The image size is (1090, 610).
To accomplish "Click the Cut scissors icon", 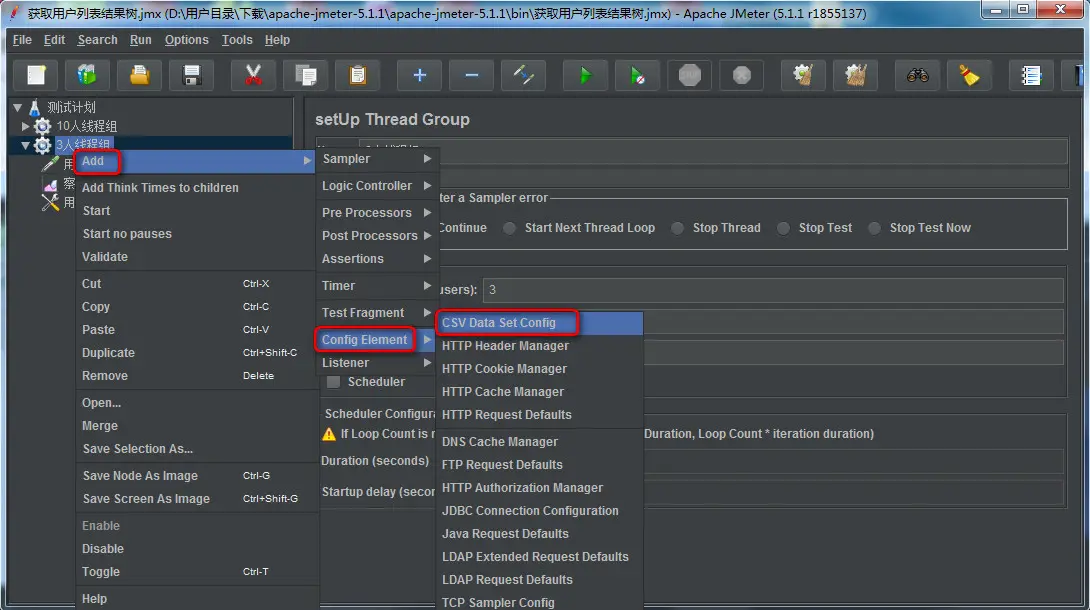I will pos(253,75).
